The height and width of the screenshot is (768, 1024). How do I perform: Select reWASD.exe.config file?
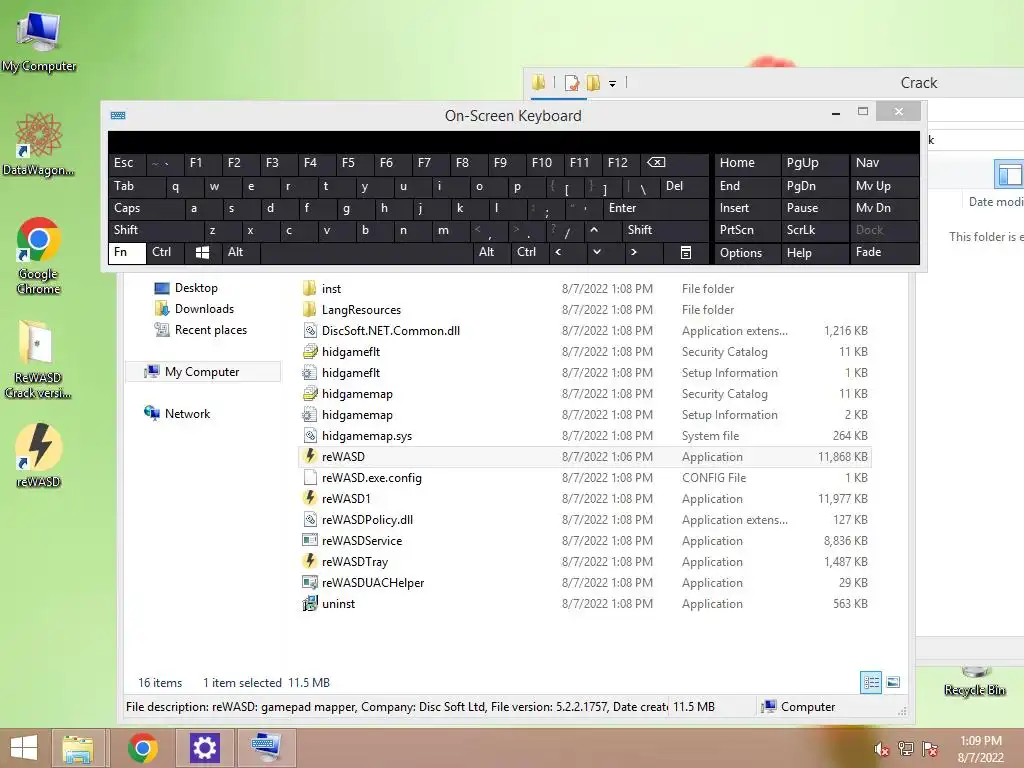coord(585,477)
